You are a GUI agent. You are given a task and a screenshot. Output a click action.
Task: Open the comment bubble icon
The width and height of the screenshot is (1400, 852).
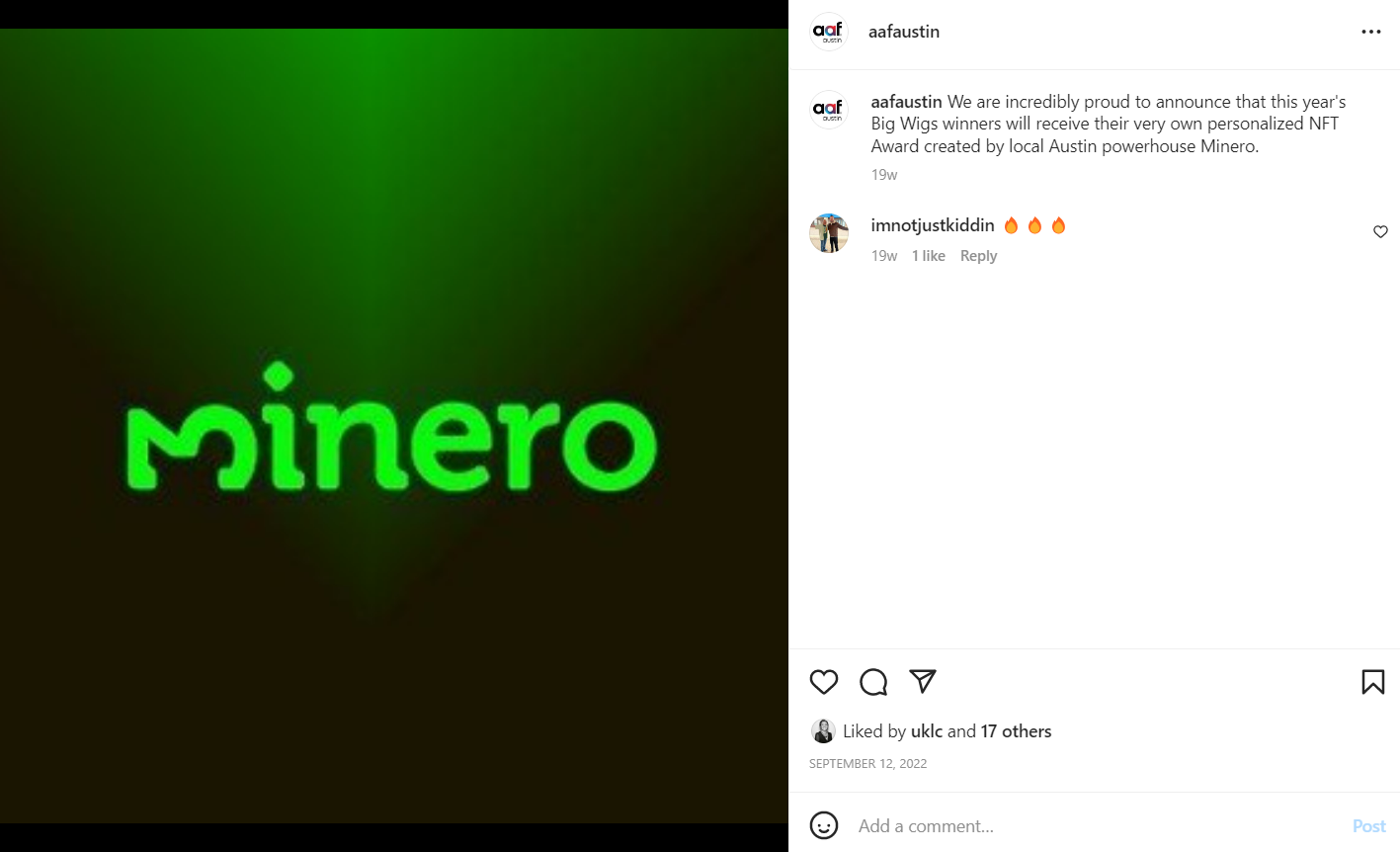[x=873, y=682]
